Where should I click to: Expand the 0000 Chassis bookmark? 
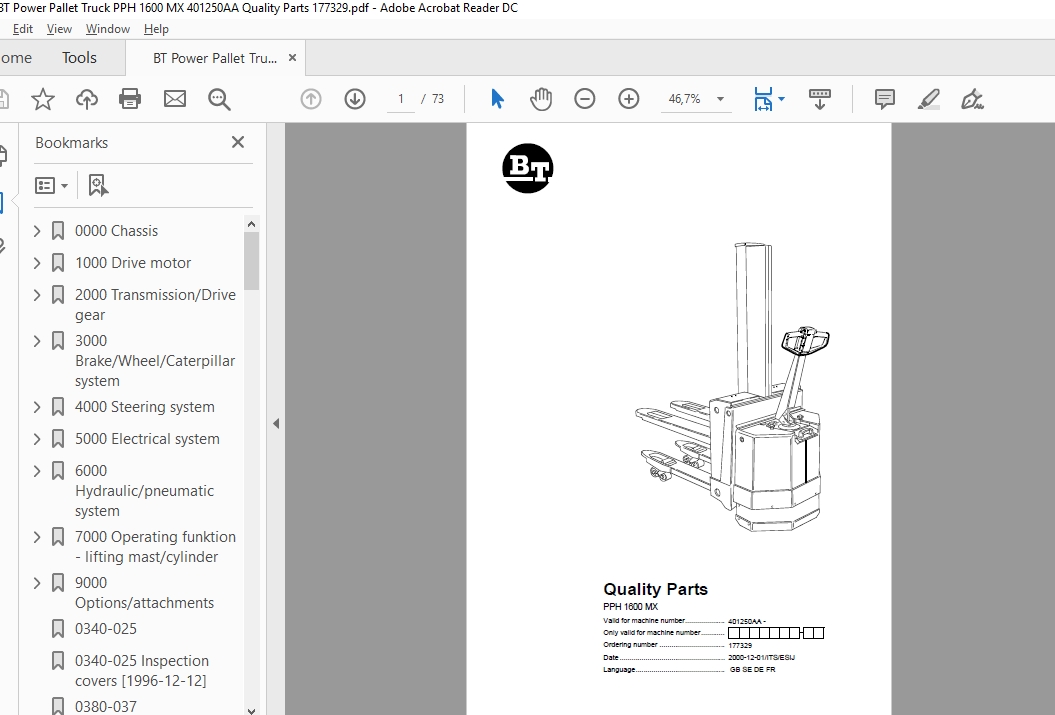(x=37, y=231)
